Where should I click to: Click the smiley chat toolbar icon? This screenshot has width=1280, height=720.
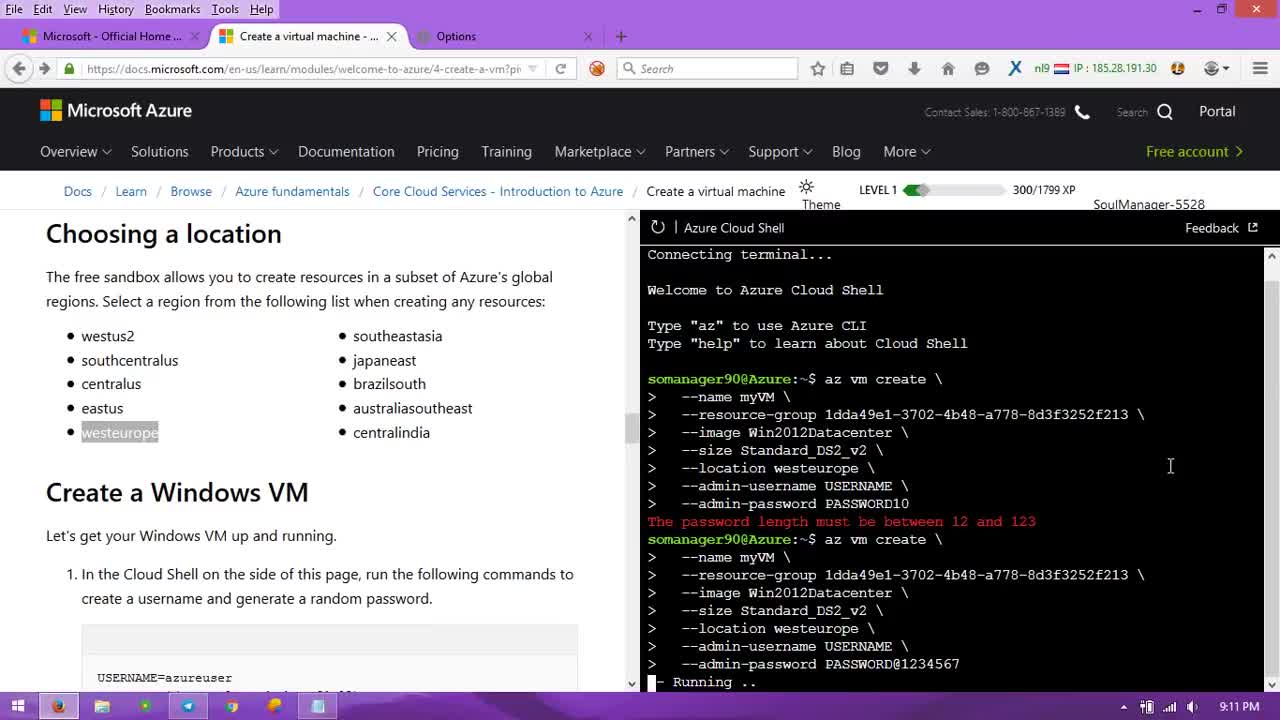[982, 68]
